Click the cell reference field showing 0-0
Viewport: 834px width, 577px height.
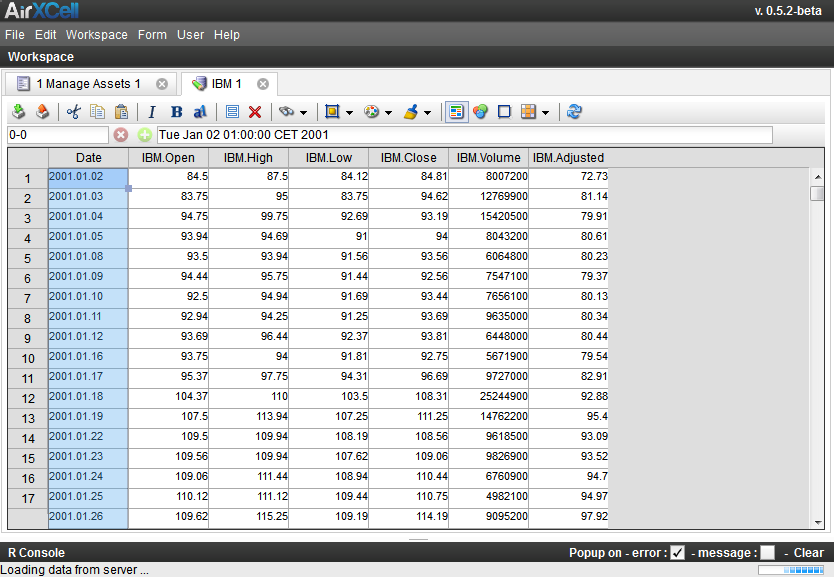(57, 135)
